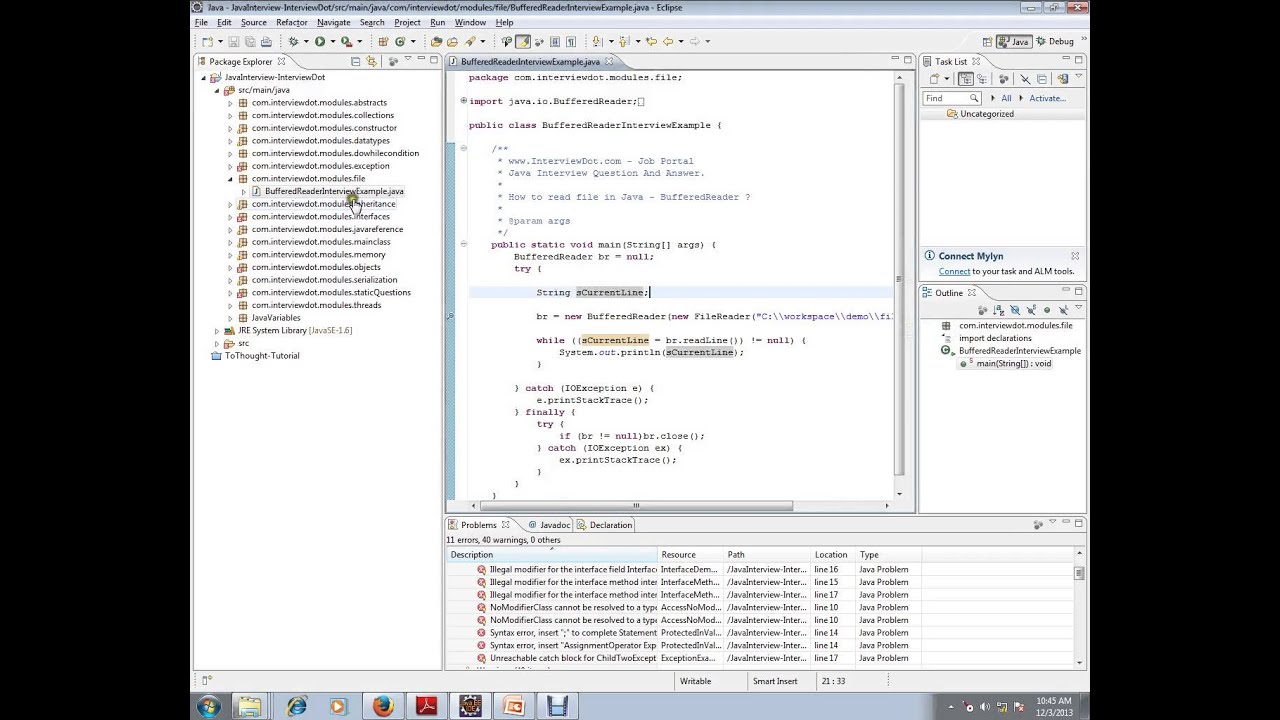The width and height of the screenshot is (1280, 720).
Task: Toggle Categorized presentation in Task List
Action: [x=966, y=78]
